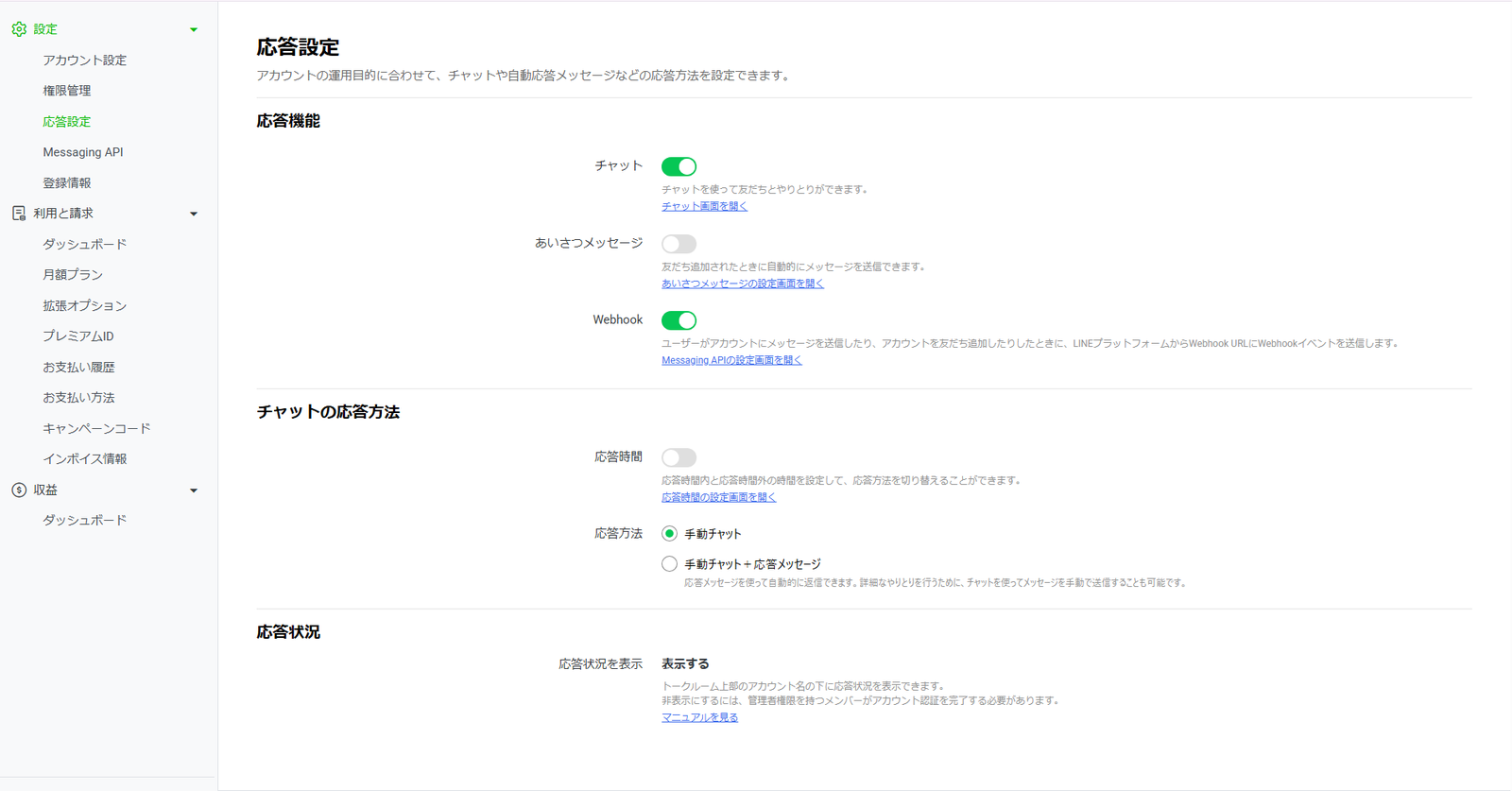
Task: Click the チャット画面を開く link
Action: click(x=704, y=206)
